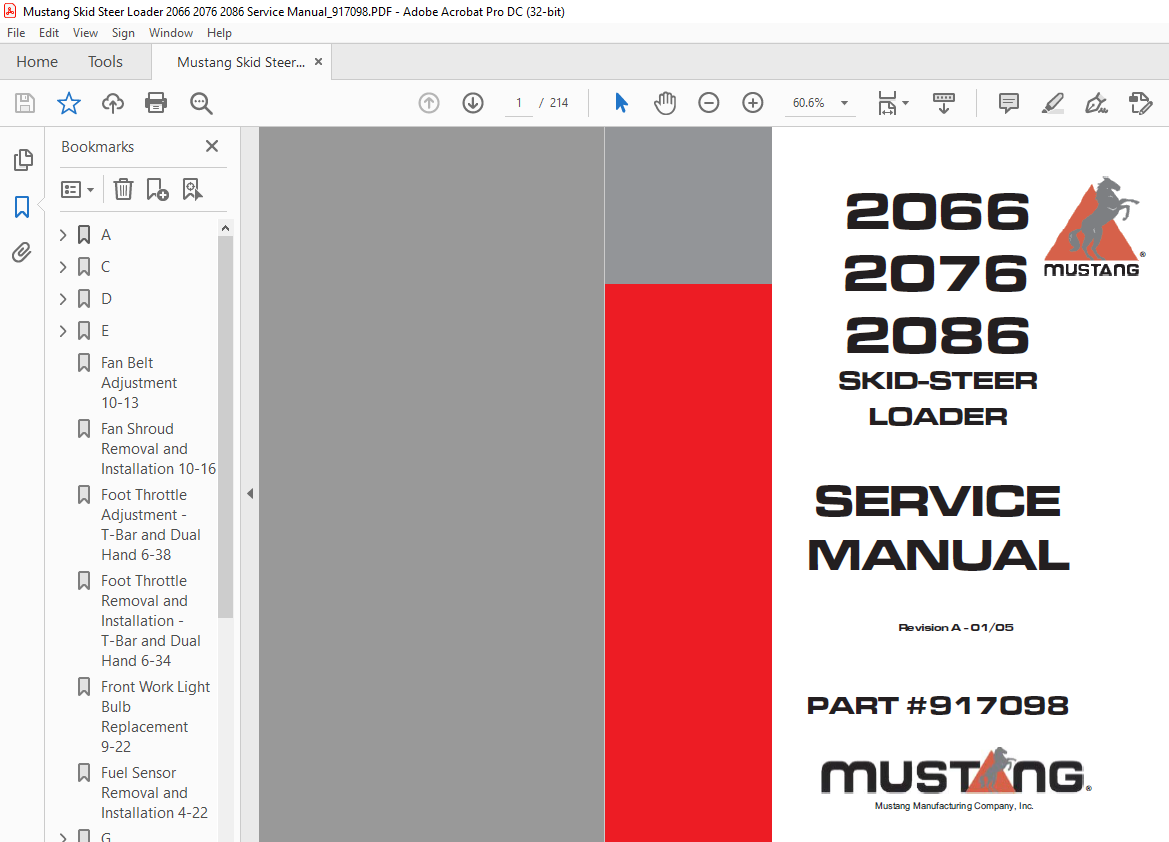Zoom out with minus icon

(708, 103)
